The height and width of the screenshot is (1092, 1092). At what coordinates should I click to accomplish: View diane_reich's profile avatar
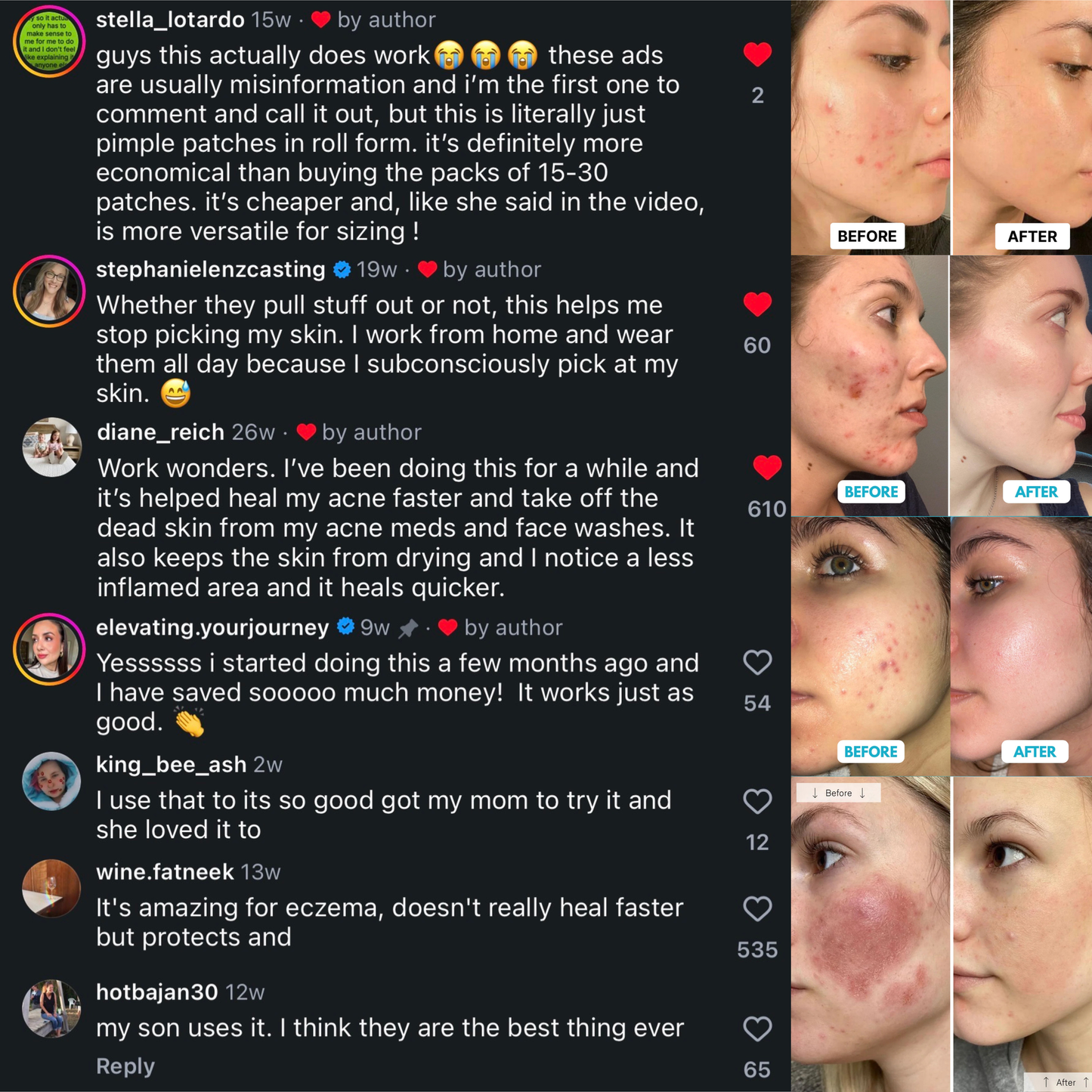tap(51, 447)
